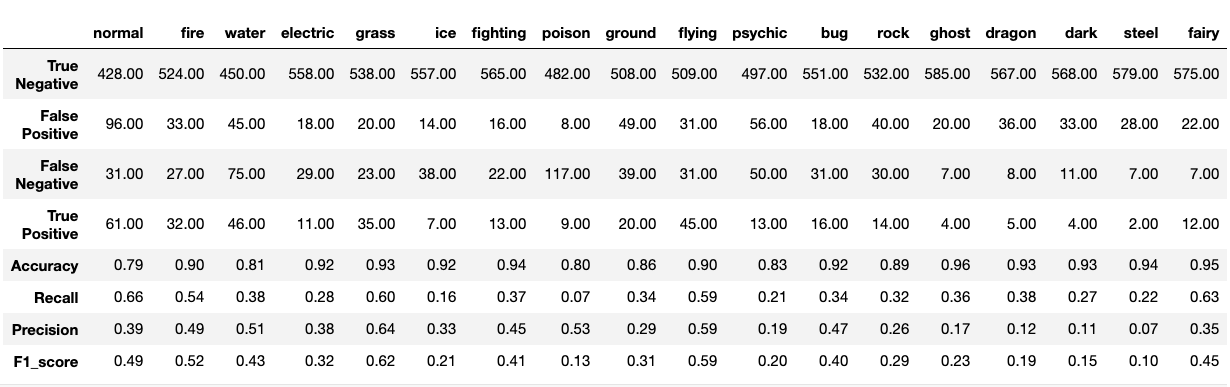The height and width of the screenshot is (387, 1230).
Task: Select the water False Negative value 75.00
Action: tap(246, 174)
